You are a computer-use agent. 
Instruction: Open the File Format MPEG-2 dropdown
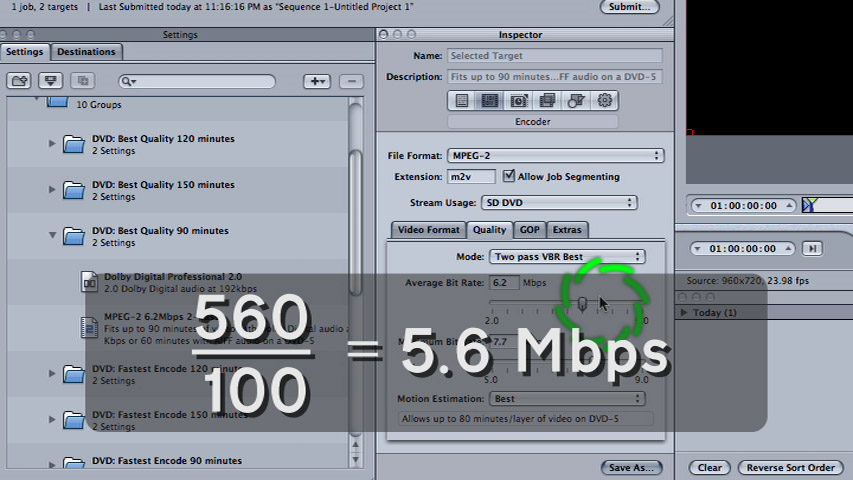tap(555, 156)
